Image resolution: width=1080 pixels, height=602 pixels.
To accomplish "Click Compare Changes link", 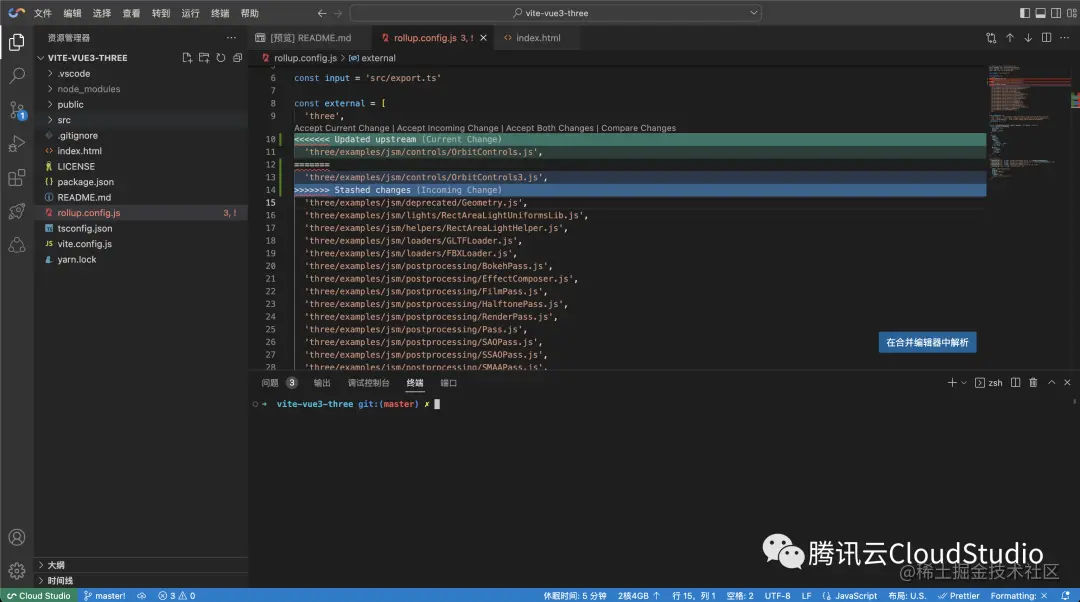I will tap(638, 128).
